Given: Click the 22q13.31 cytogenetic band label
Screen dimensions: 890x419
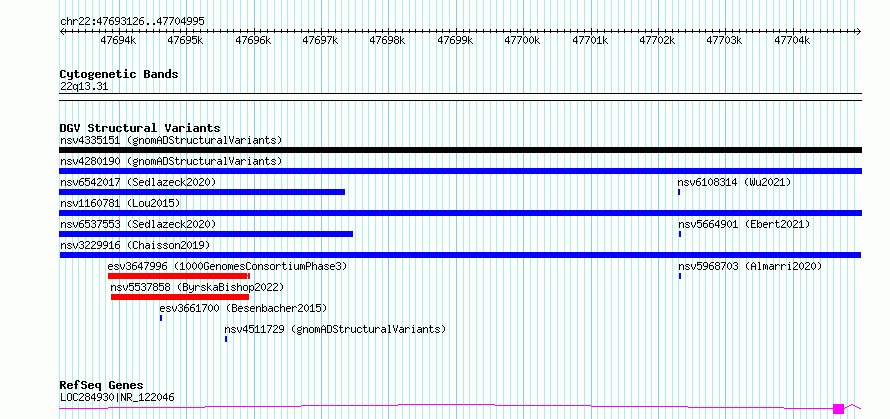Looking at the screenshot, I should (x=83, y=87).
